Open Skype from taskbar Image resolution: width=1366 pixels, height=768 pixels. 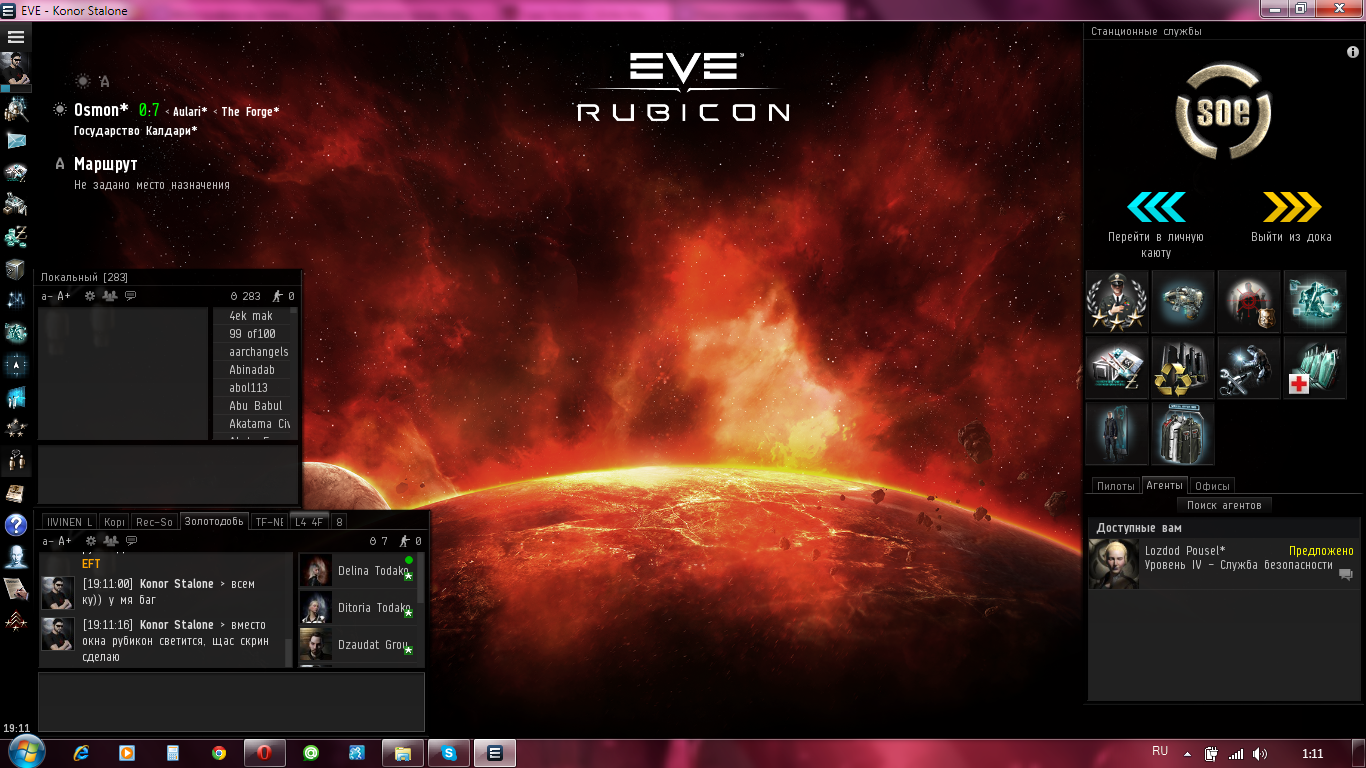448,753
